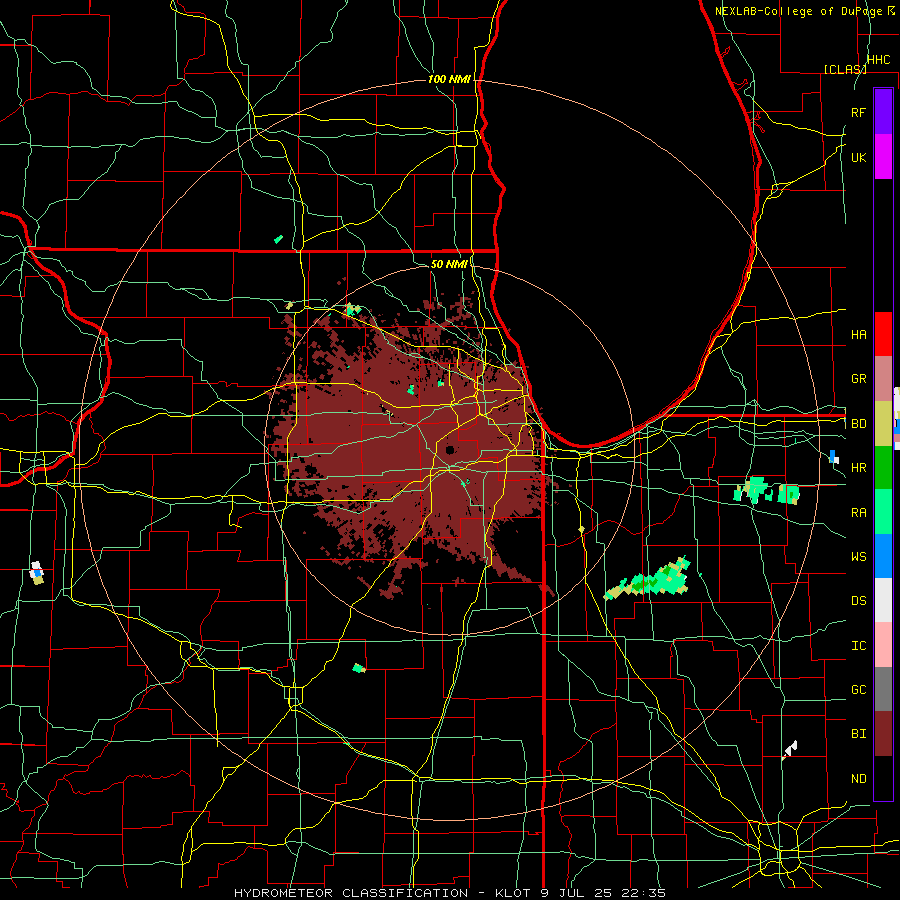
Task: Select the HA legend label
Action: [858, 334]
